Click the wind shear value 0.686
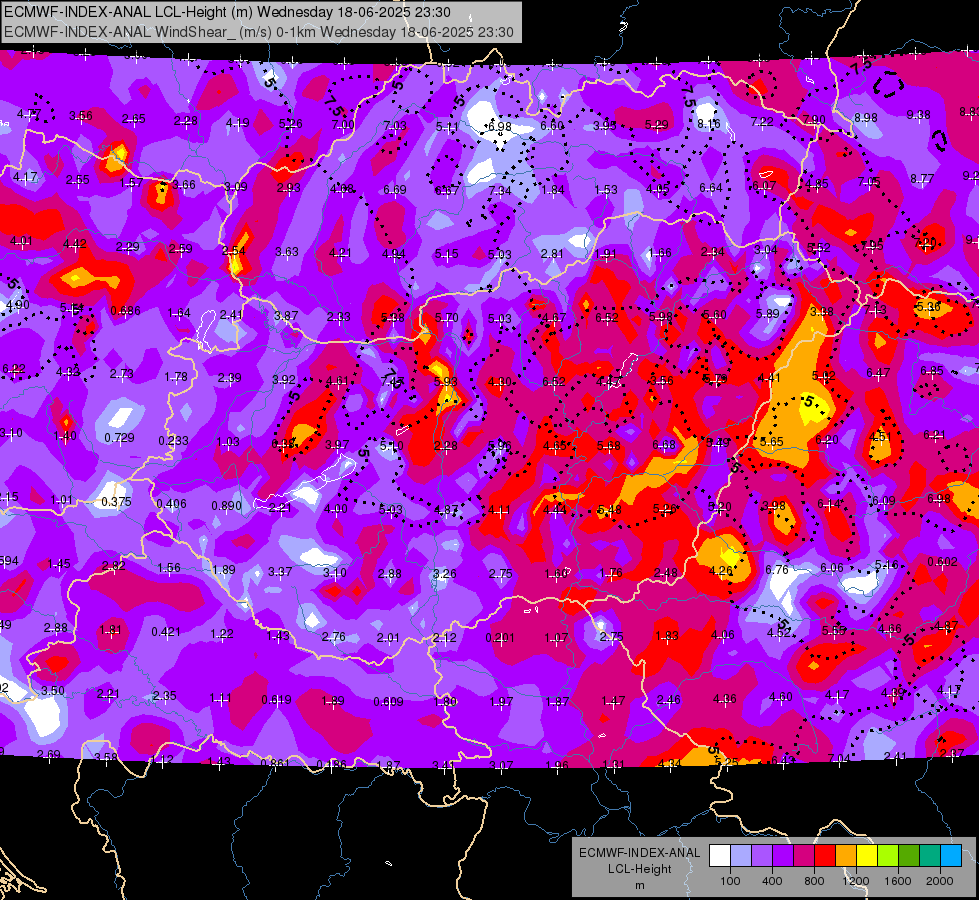The height and width of the screenshot is (900, 979). (125, 310)
